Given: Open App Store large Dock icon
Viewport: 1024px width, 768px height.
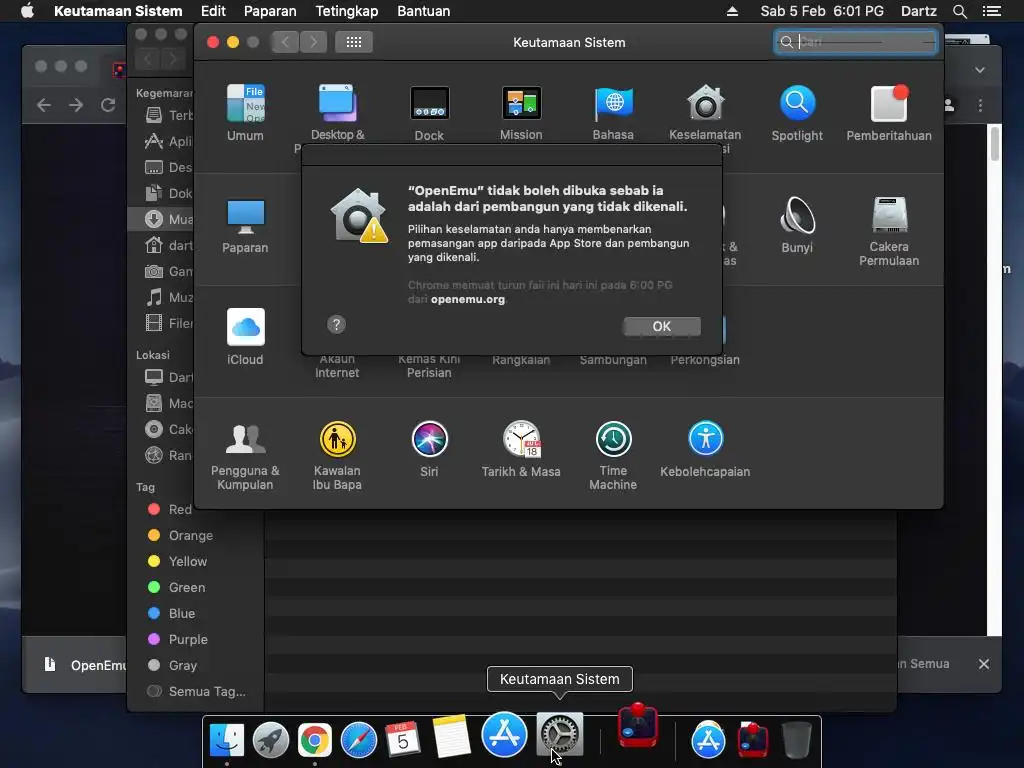Looking at the screenshot, I should (504, 734).
